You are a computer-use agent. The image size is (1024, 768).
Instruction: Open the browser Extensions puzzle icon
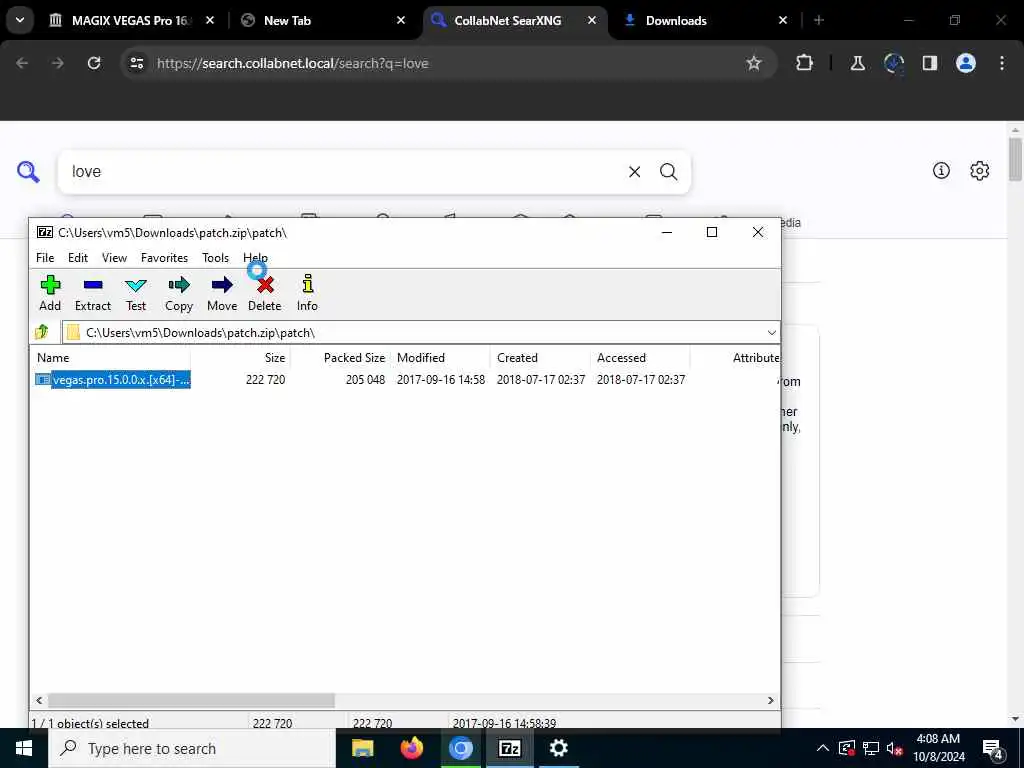click(x=805, y=63)
